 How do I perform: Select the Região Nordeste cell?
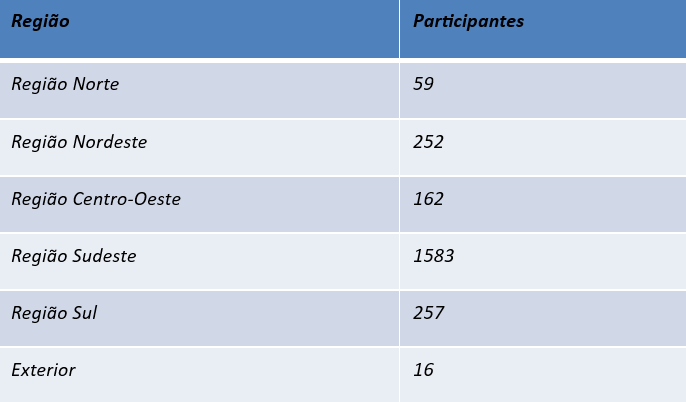[x=199, y=147]
